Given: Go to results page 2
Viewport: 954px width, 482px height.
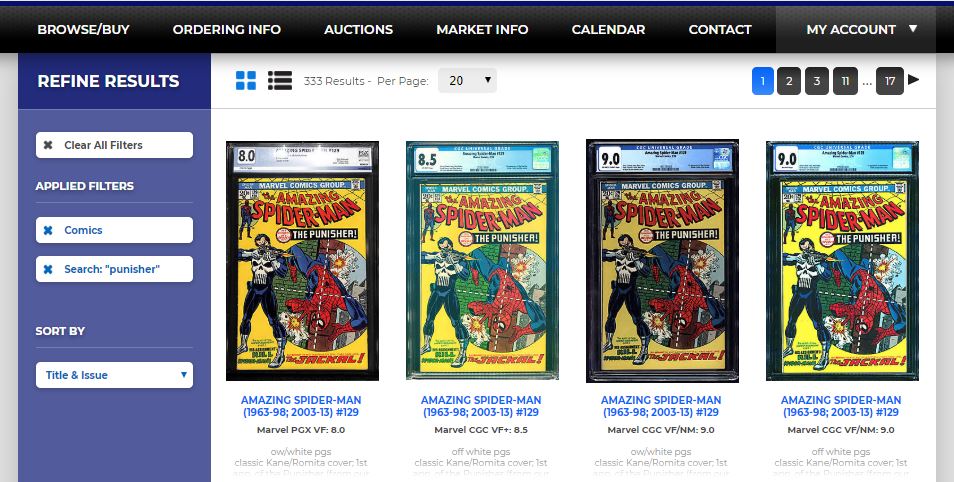Looking at the screenshot, I should (x=789, y=81).
